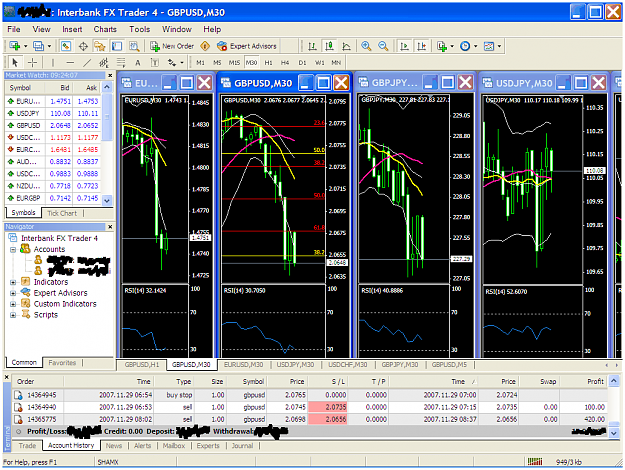The image size is (625, 470).
Task: Toggle the Market Watch panel icon
Action: coord(66,46)
